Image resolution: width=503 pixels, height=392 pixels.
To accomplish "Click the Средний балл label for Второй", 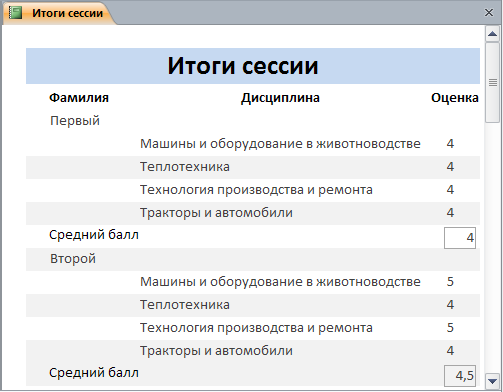I will (x=94, y=373).
